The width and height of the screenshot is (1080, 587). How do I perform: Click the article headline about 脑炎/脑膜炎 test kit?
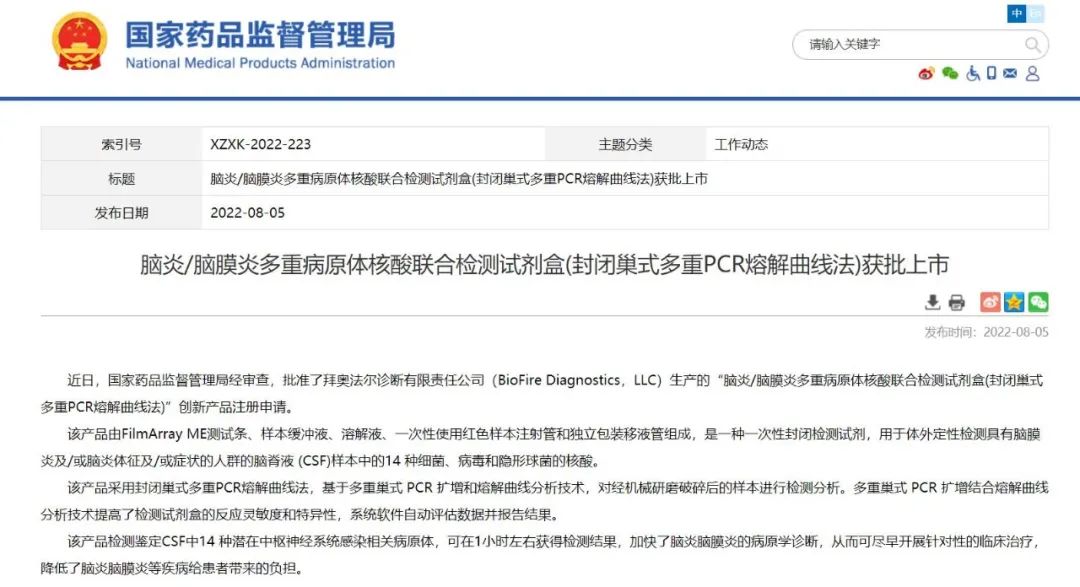544,265
